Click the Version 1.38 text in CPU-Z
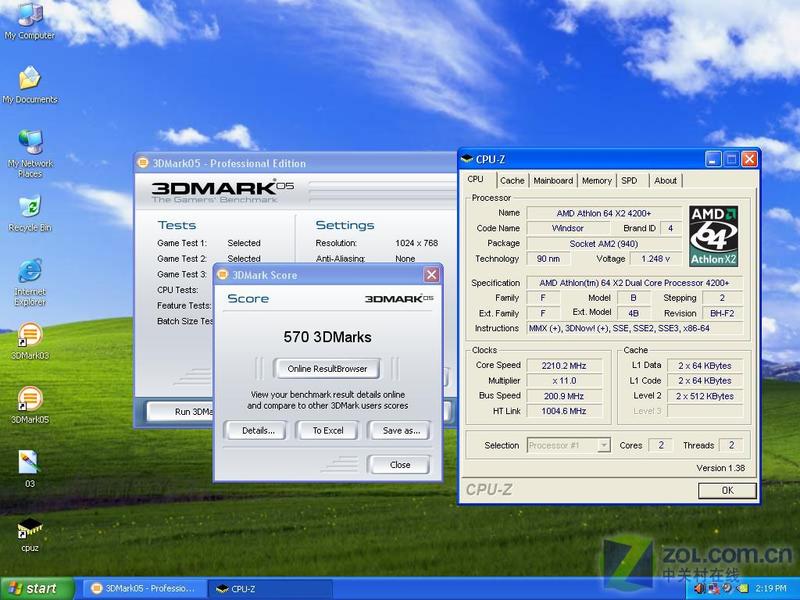 click(x=720, y=468)
